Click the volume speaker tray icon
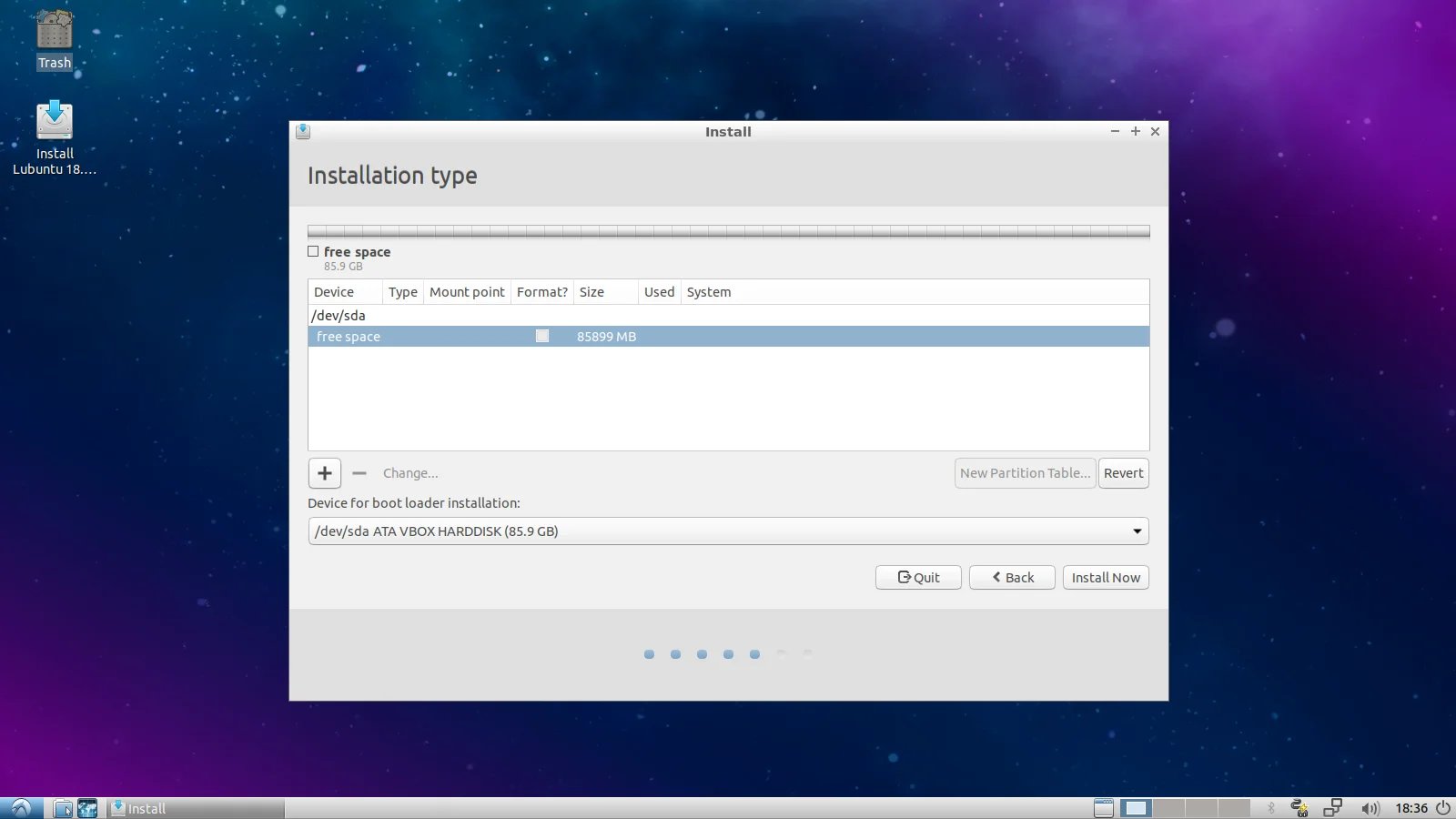This screenshot has width=1456, height=819. point(1370,808)
